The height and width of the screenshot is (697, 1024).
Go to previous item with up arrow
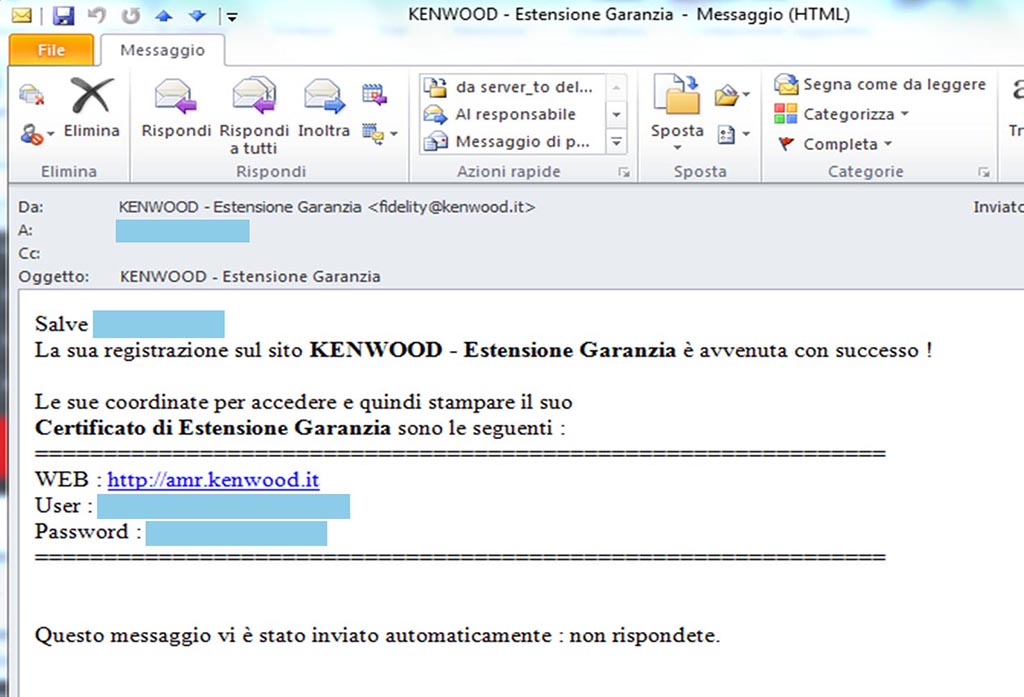[165, 15]
